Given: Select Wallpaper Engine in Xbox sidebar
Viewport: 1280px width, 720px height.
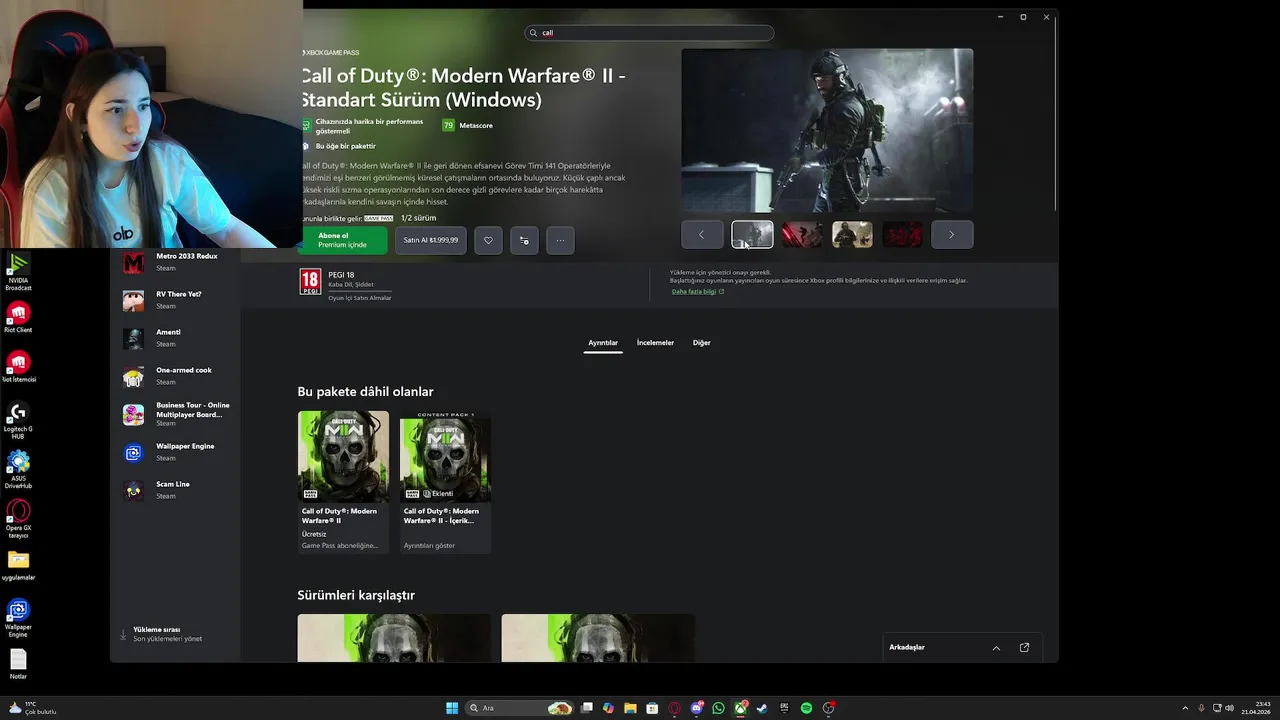Looking at the screenshot, I should click(x=176, y=452).
